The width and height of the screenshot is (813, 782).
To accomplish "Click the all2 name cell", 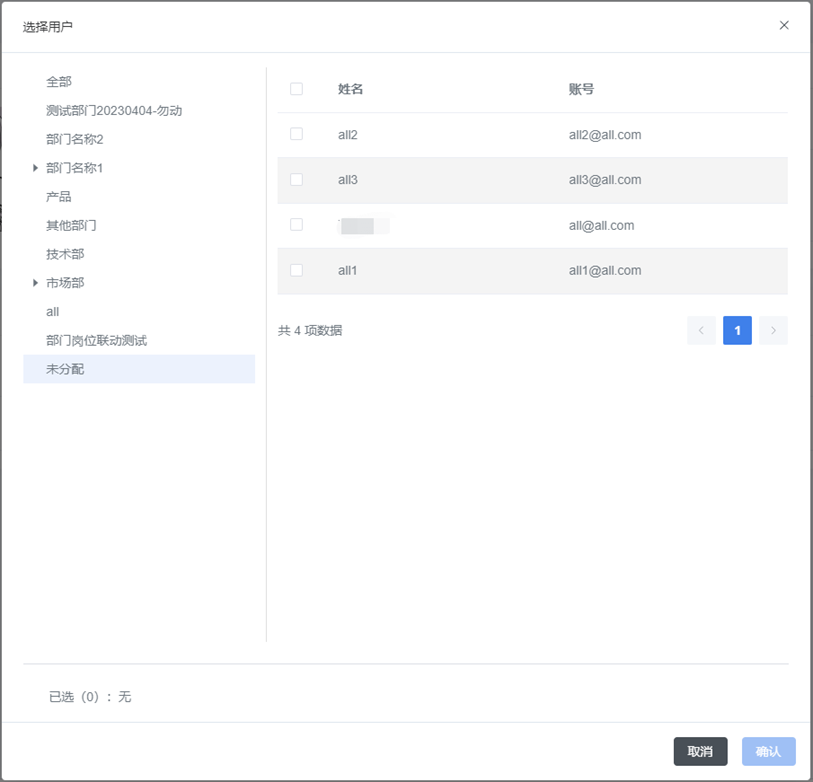I will (348, 135).
